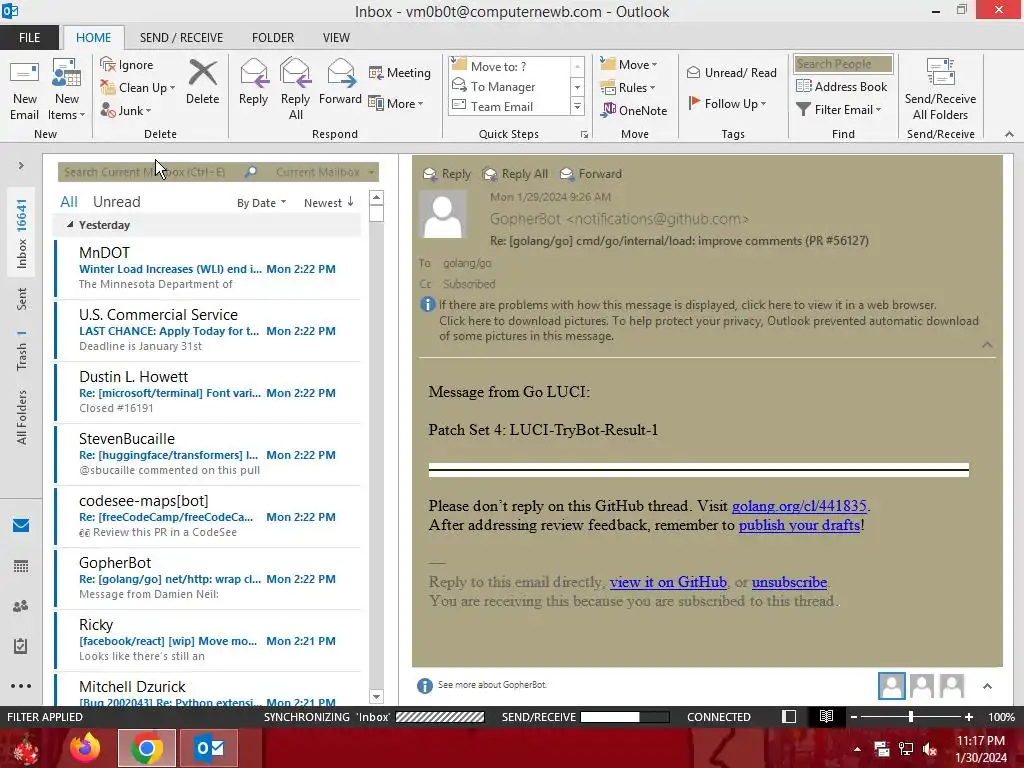
Task: Switch to the Mail view icon
Action: tap(21, 526)
